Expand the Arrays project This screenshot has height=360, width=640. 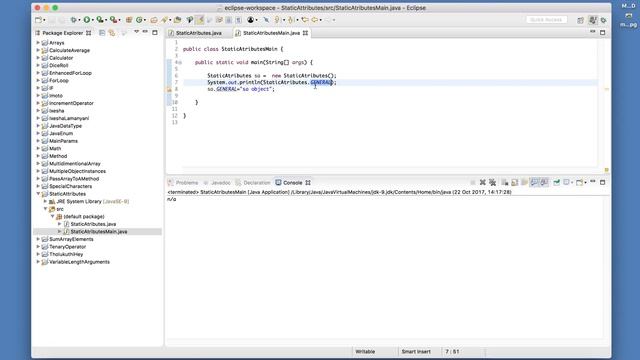pos(38,42)
